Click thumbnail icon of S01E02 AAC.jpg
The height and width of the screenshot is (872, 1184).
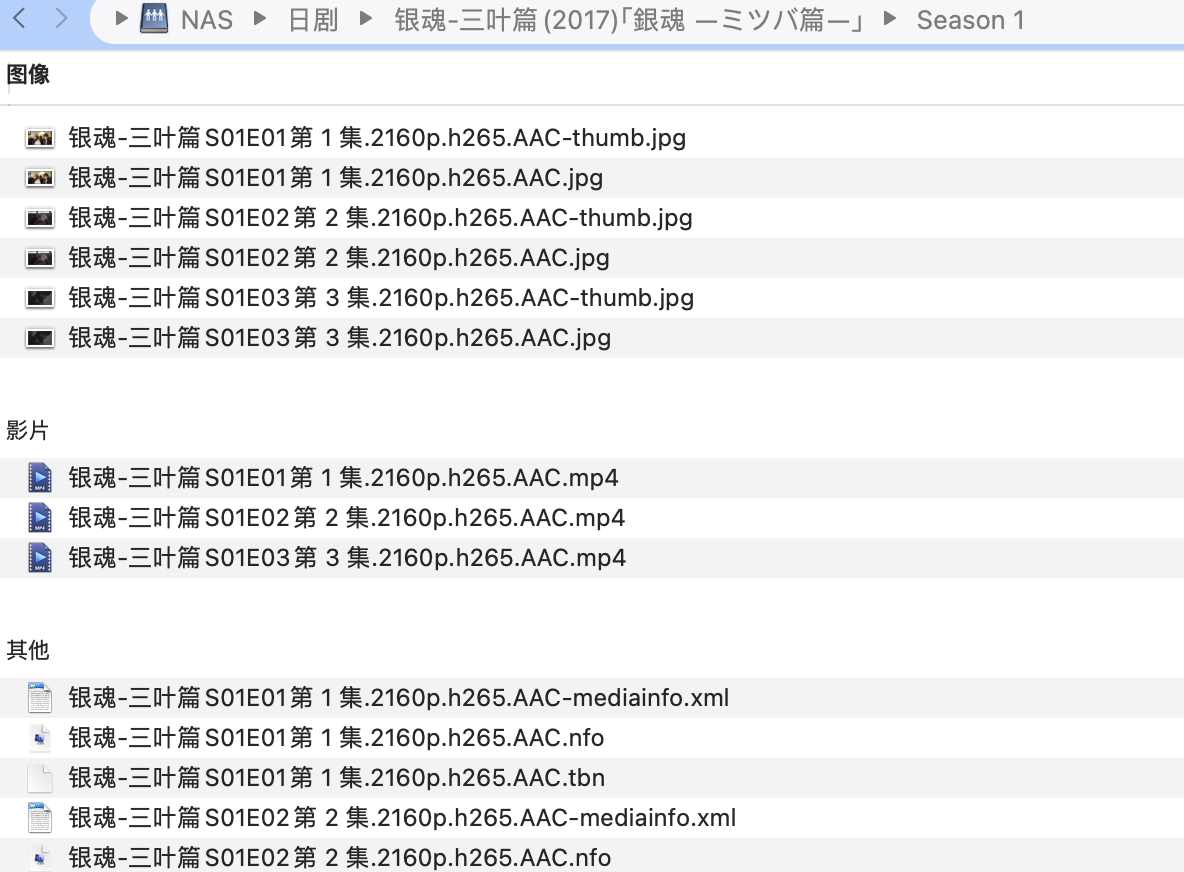point(40,258)
